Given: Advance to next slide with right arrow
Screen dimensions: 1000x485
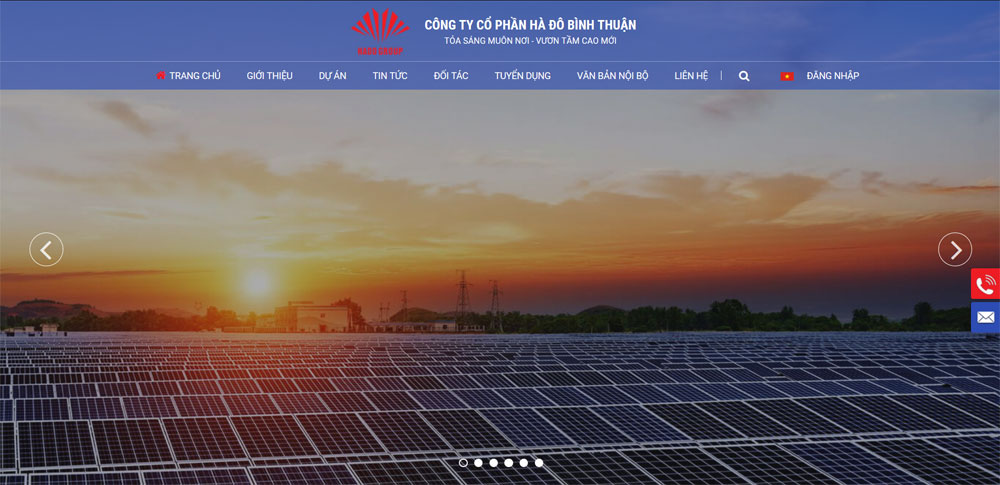Looking at the screenshot, I should tap(955, 250).
